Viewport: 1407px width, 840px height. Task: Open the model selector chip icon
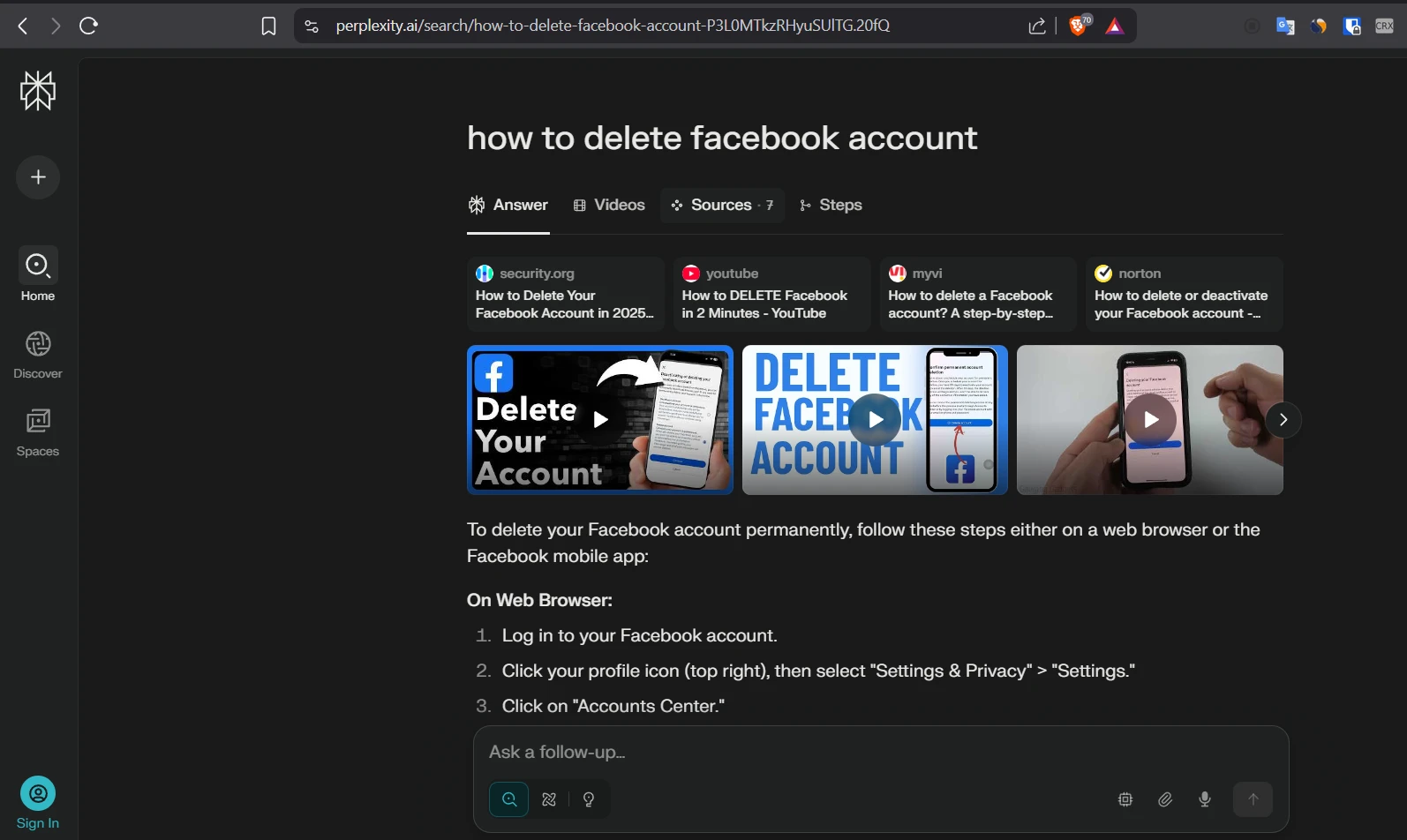(x=1125, y=799)
